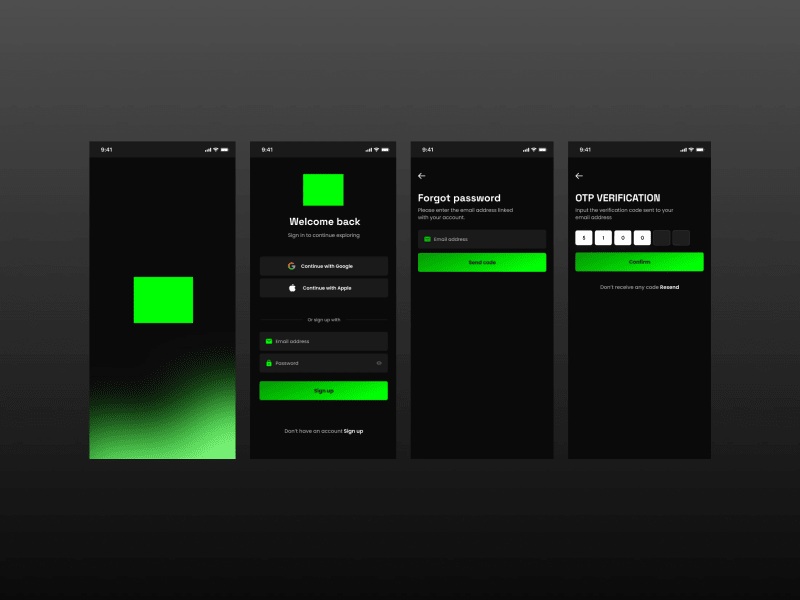
Task: Click Continue with Google button
Action: [x=323, y=266]
